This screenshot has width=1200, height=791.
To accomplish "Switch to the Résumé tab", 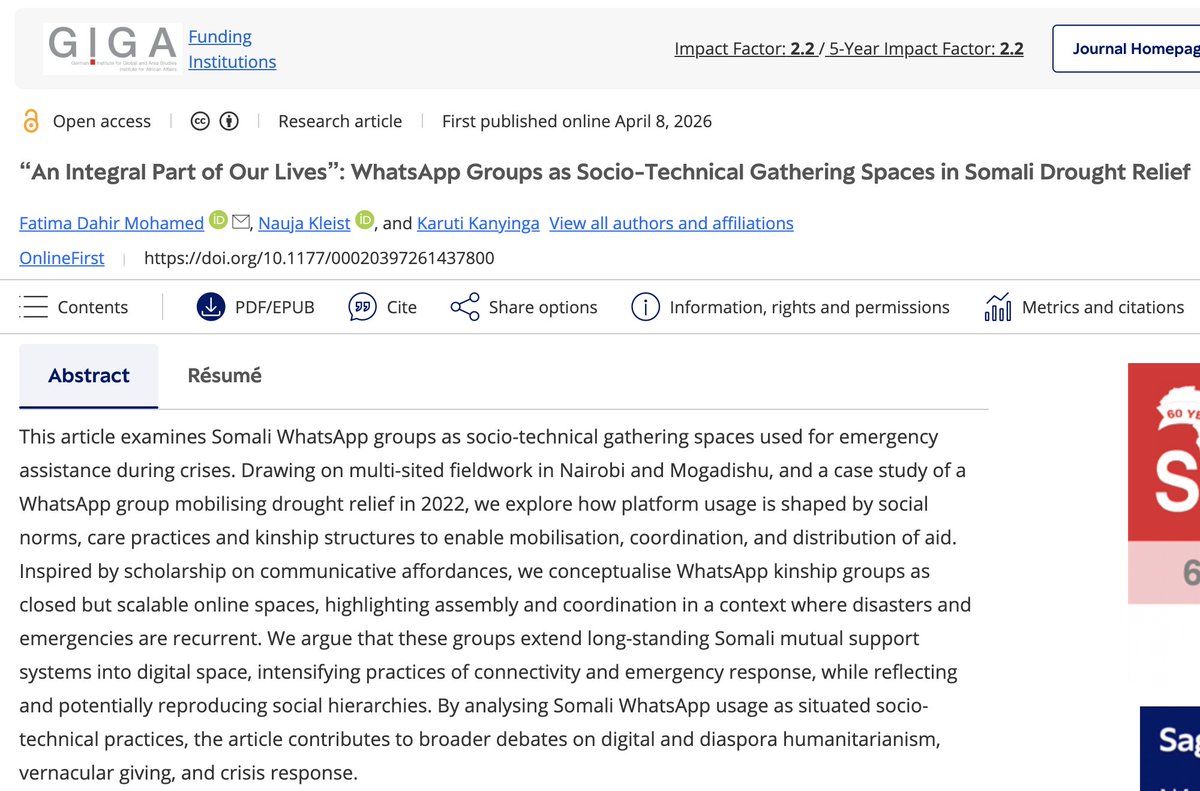I will pos(225,376).
